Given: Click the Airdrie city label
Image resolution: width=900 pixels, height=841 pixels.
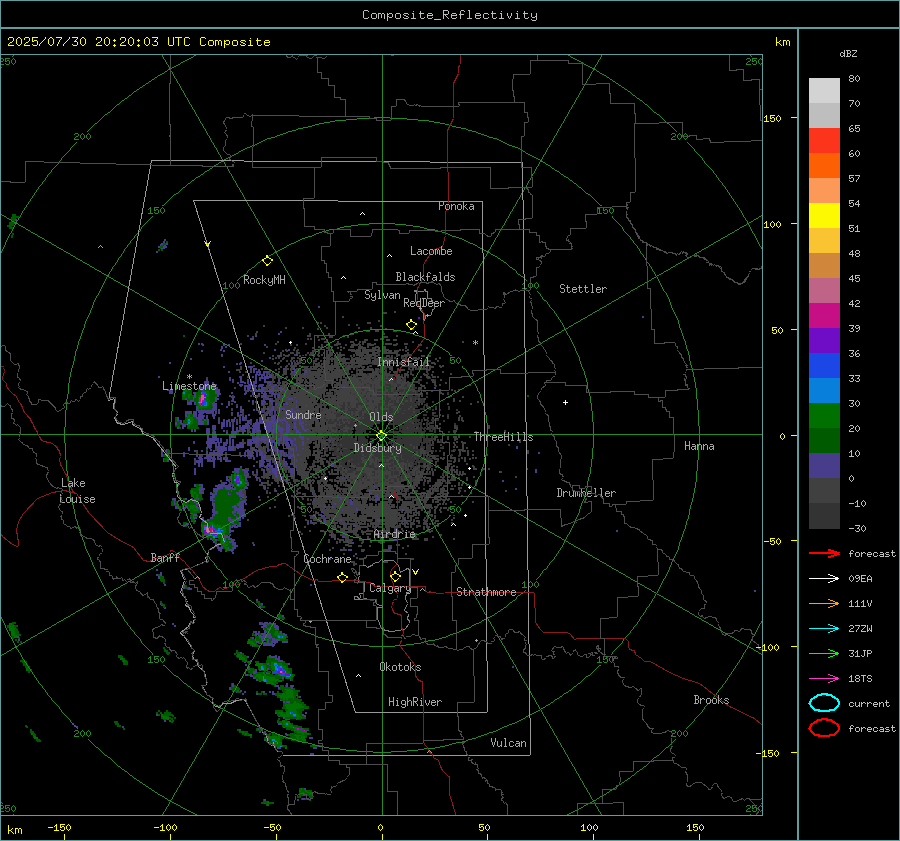Looking at the screenshot, I should (394, 534).
